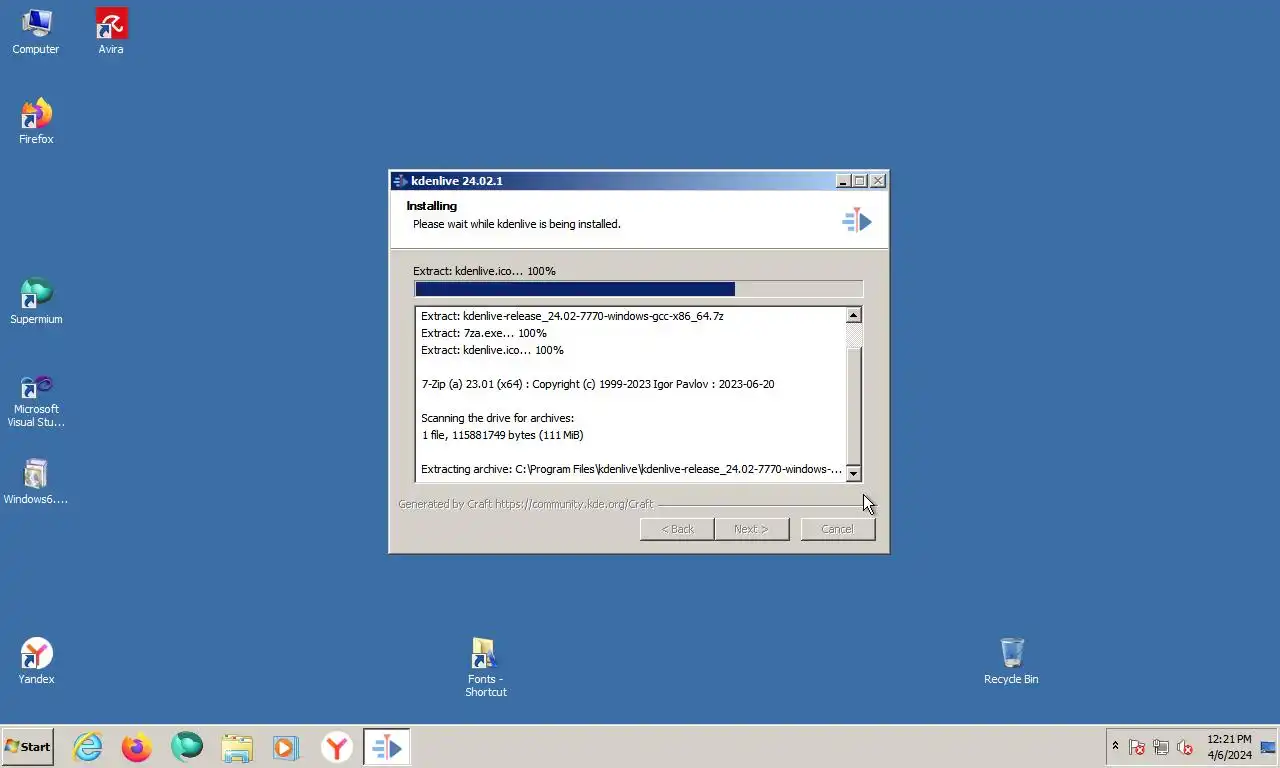Minimize the kdenlive installer window

coord(843,181)
